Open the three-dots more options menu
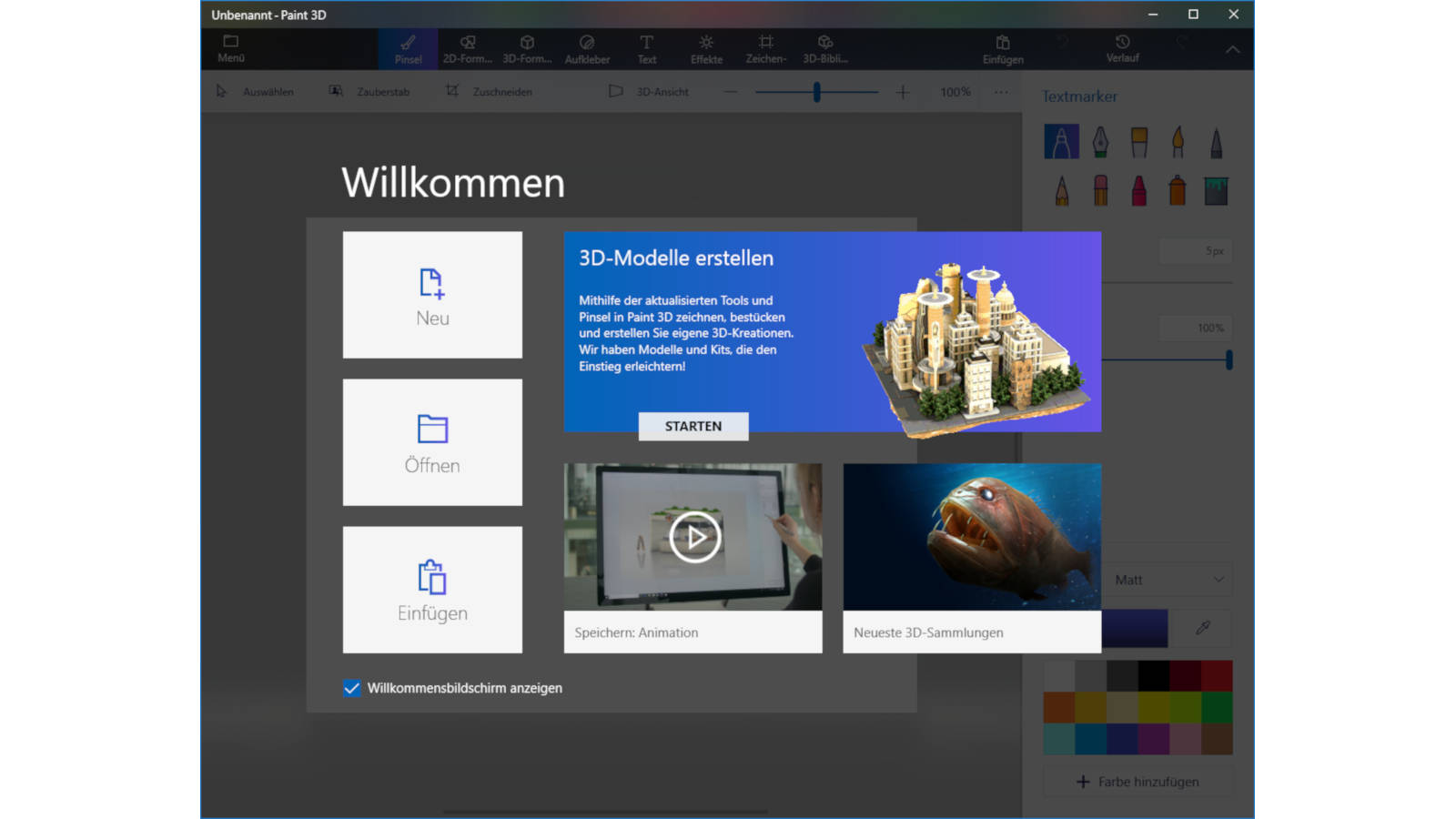 (1001, 92)
